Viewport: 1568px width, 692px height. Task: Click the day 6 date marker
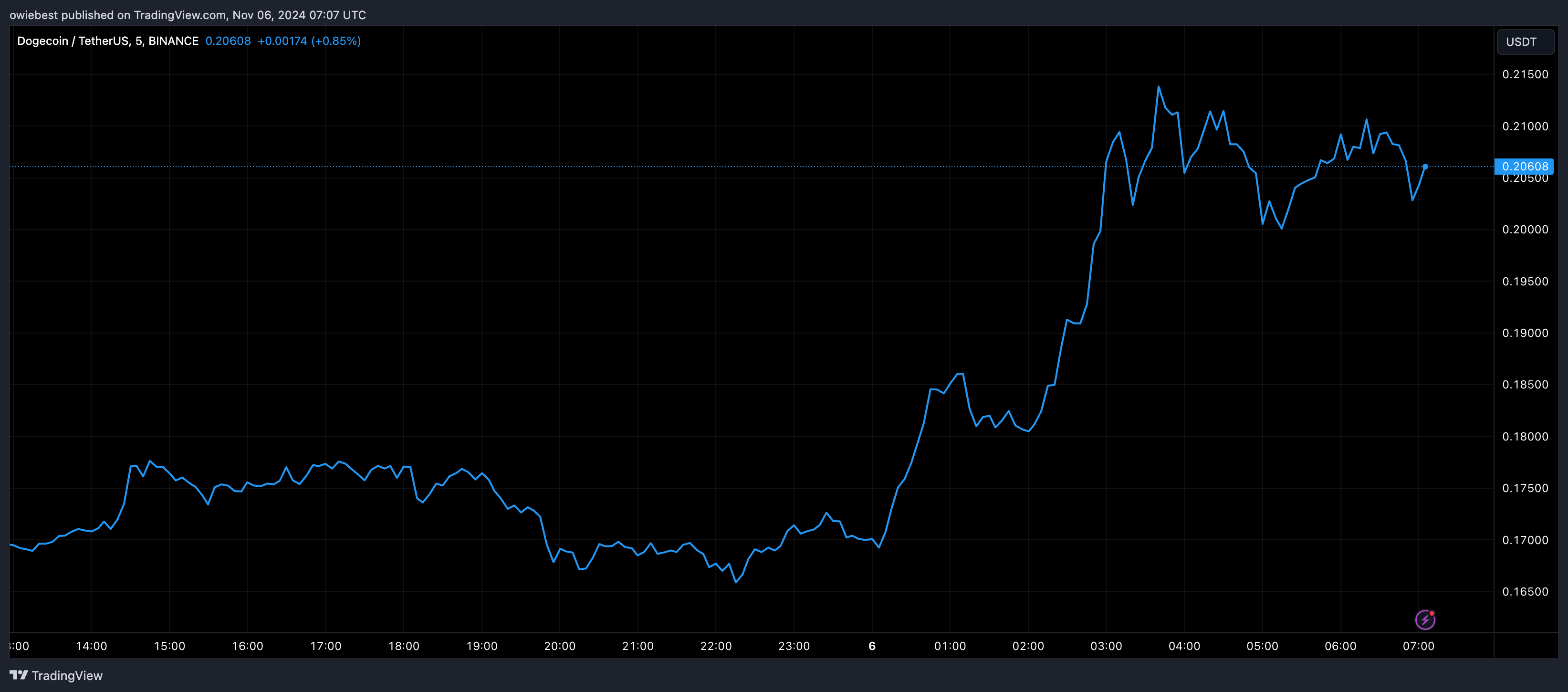click(872, 646)
